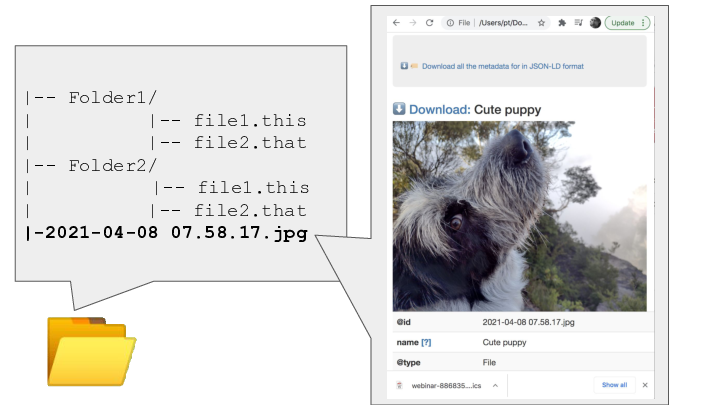Viewport: 720px width, 405px height.
Task: Open the three-dot menu beside Update
Action: click(643, 22)
